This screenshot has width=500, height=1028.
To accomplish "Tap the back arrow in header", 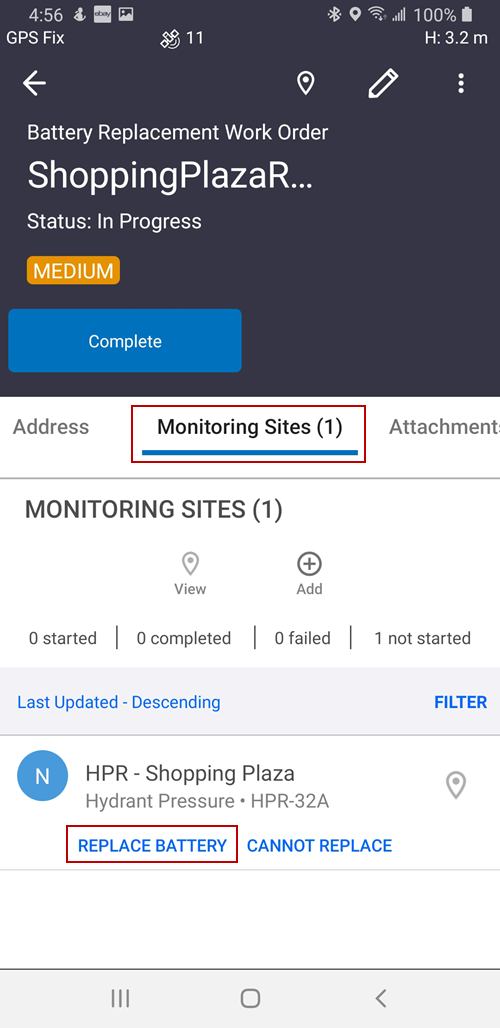I will (34, 83).
